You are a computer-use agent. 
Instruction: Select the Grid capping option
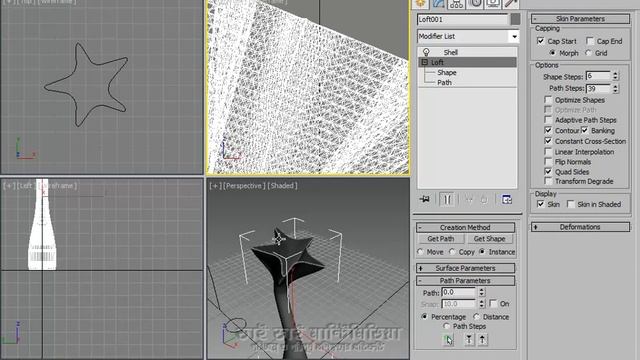pos(588,53)
